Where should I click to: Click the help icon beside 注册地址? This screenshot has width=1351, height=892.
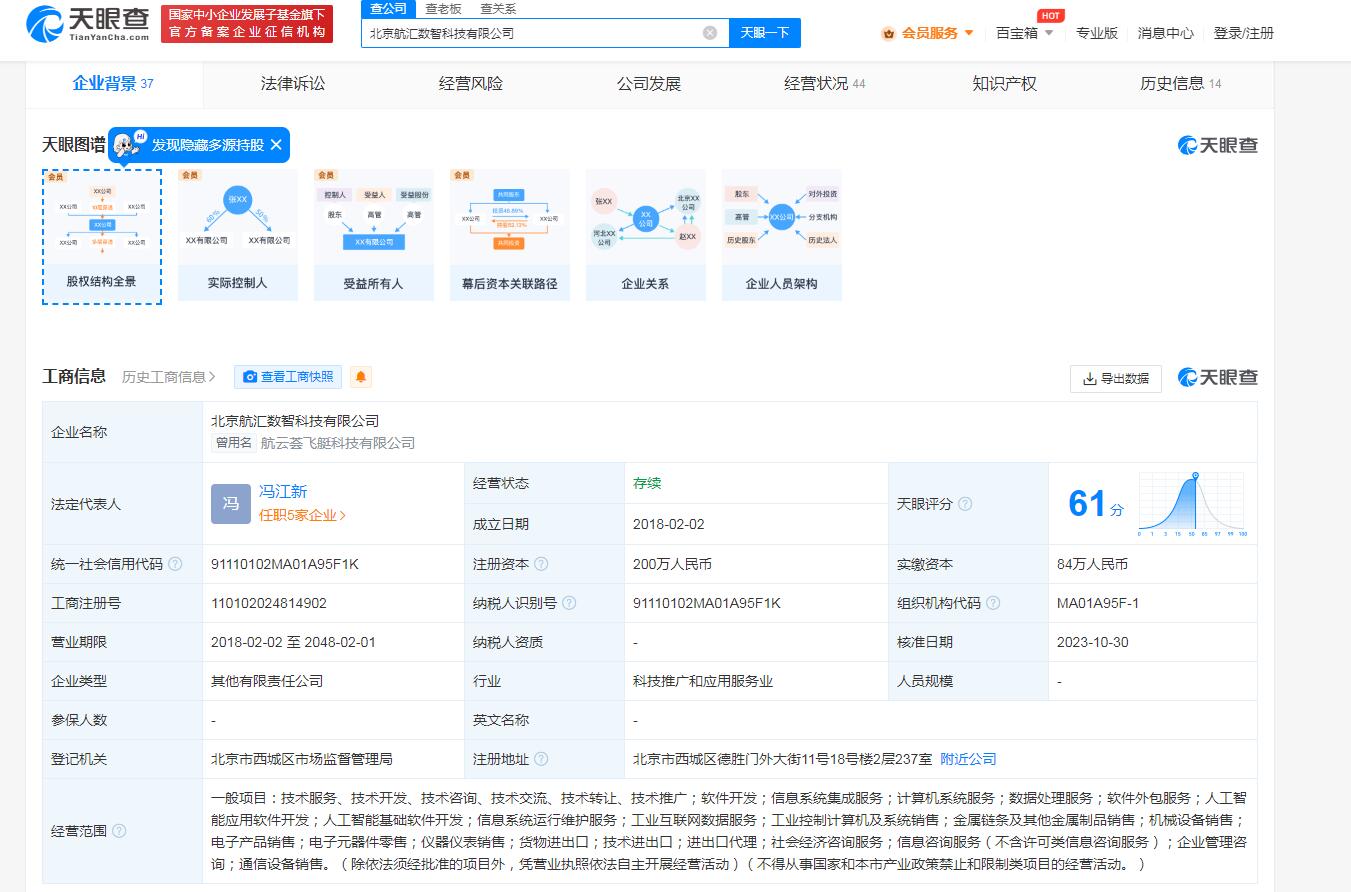(x=541, y=759)
